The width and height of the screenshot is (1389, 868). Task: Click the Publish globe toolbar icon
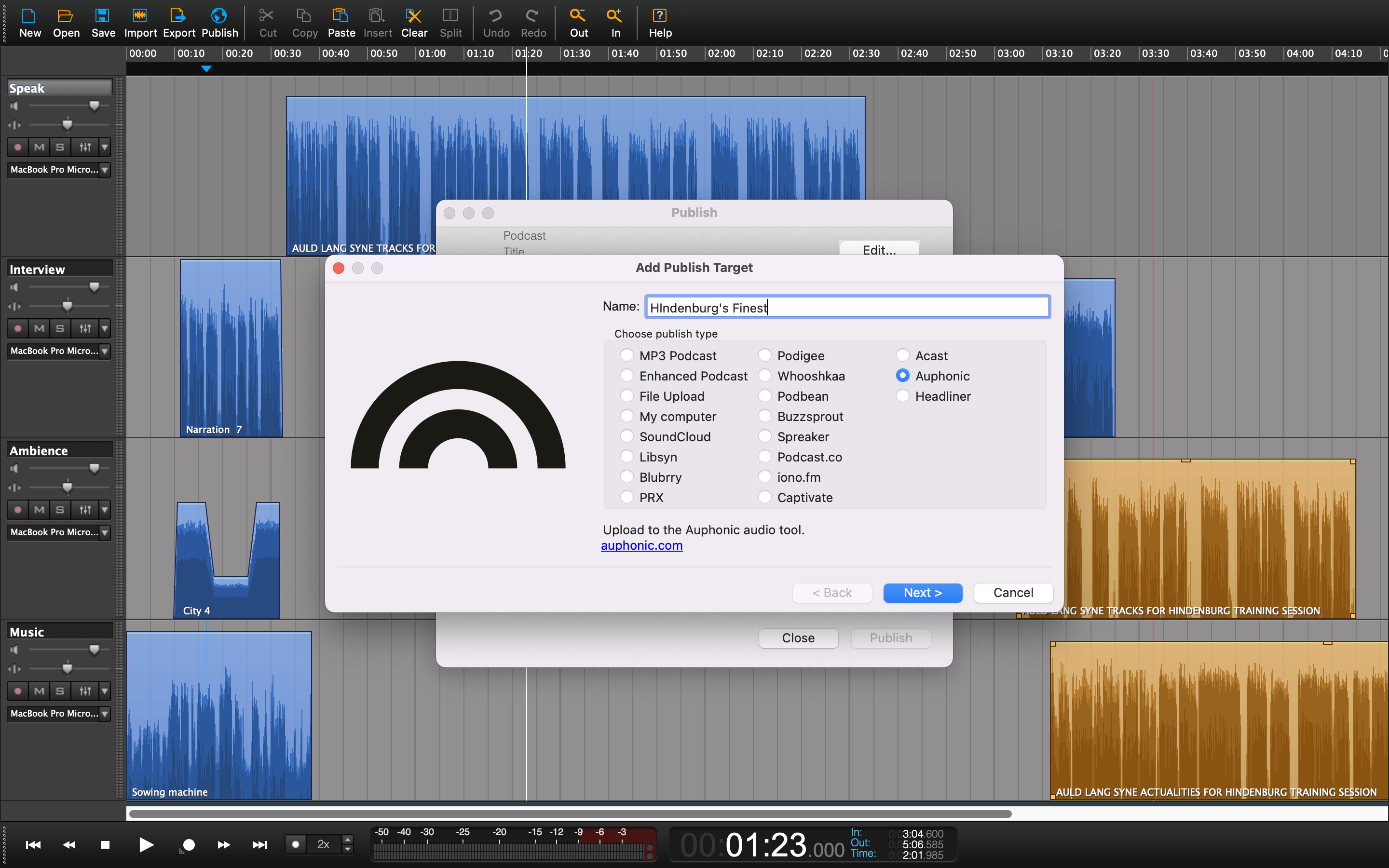[x=219, y=23]
